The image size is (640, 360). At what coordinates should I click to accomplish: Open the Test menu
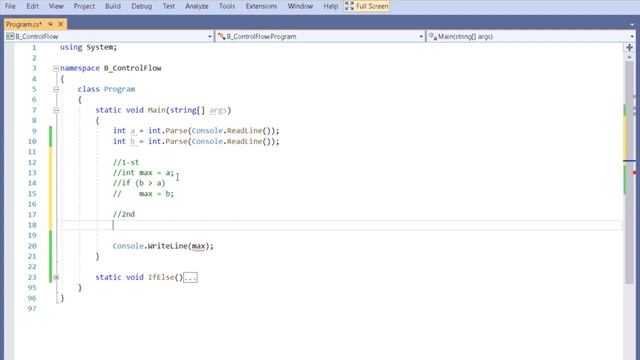169,6
